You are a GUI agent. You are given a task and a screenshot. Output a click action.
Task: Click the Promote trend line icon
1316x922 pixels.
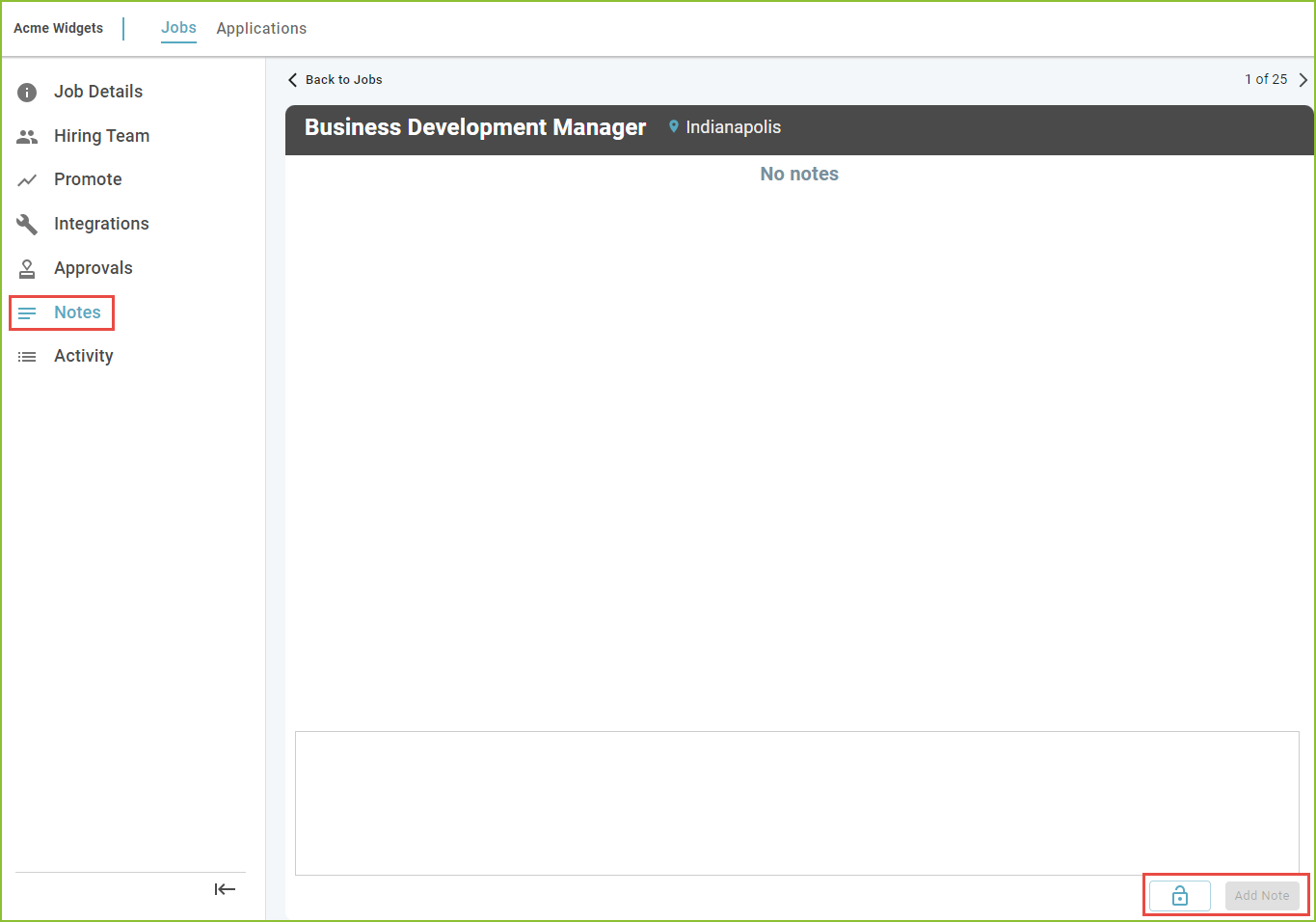(x=27, y=180)
